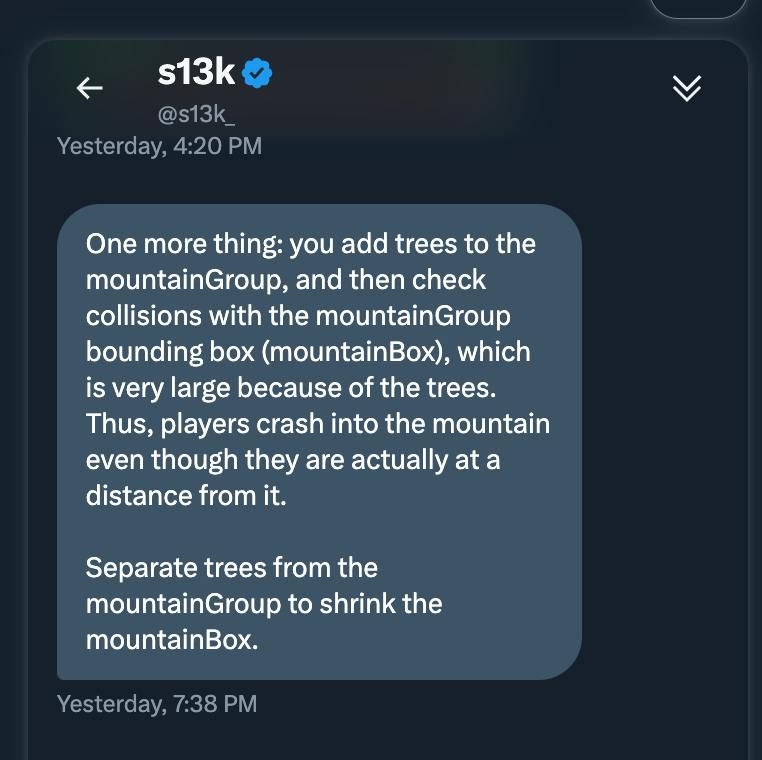Click the "Yesterday, 4:20 PM" timestamp
This screenshot has width=762, height=760.
[159, 146]
